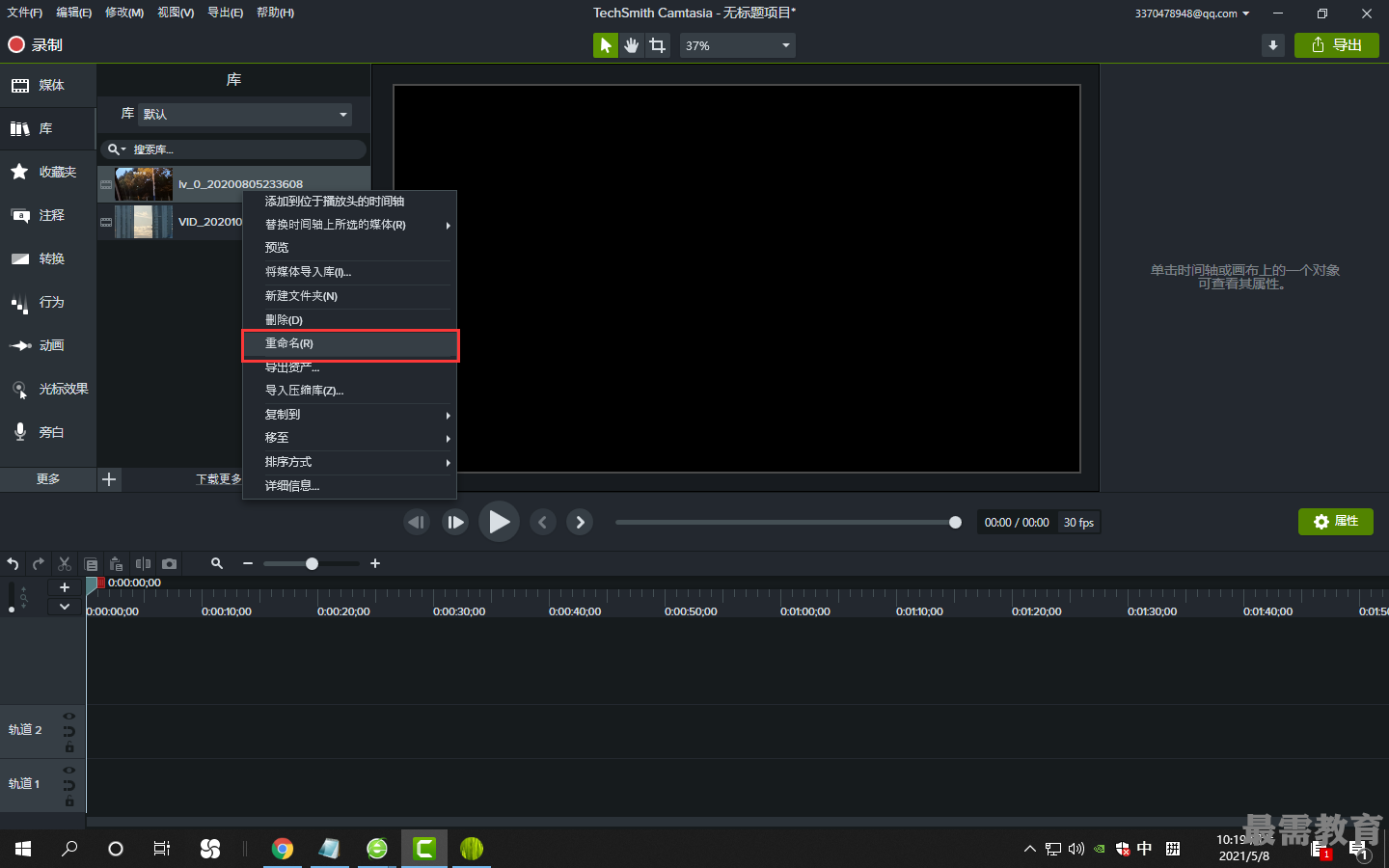The height and width of the screenshot is (868, 1389).
Task: Open the search magnifier options arrow
Action: coord(117,149)
